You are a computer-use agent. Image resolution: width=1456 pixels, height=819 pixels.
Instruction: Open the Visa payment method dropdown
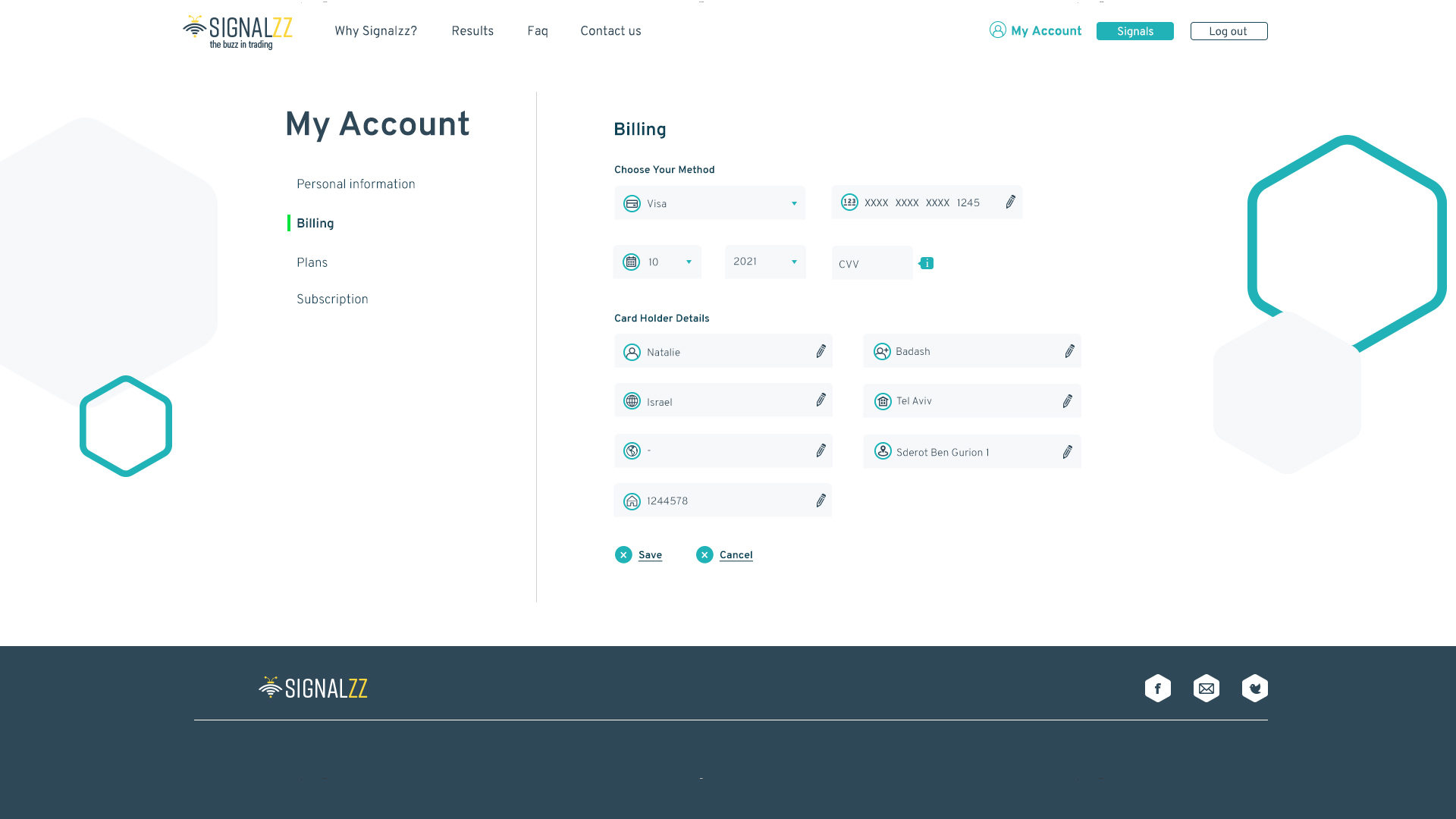tap(710, 203)
